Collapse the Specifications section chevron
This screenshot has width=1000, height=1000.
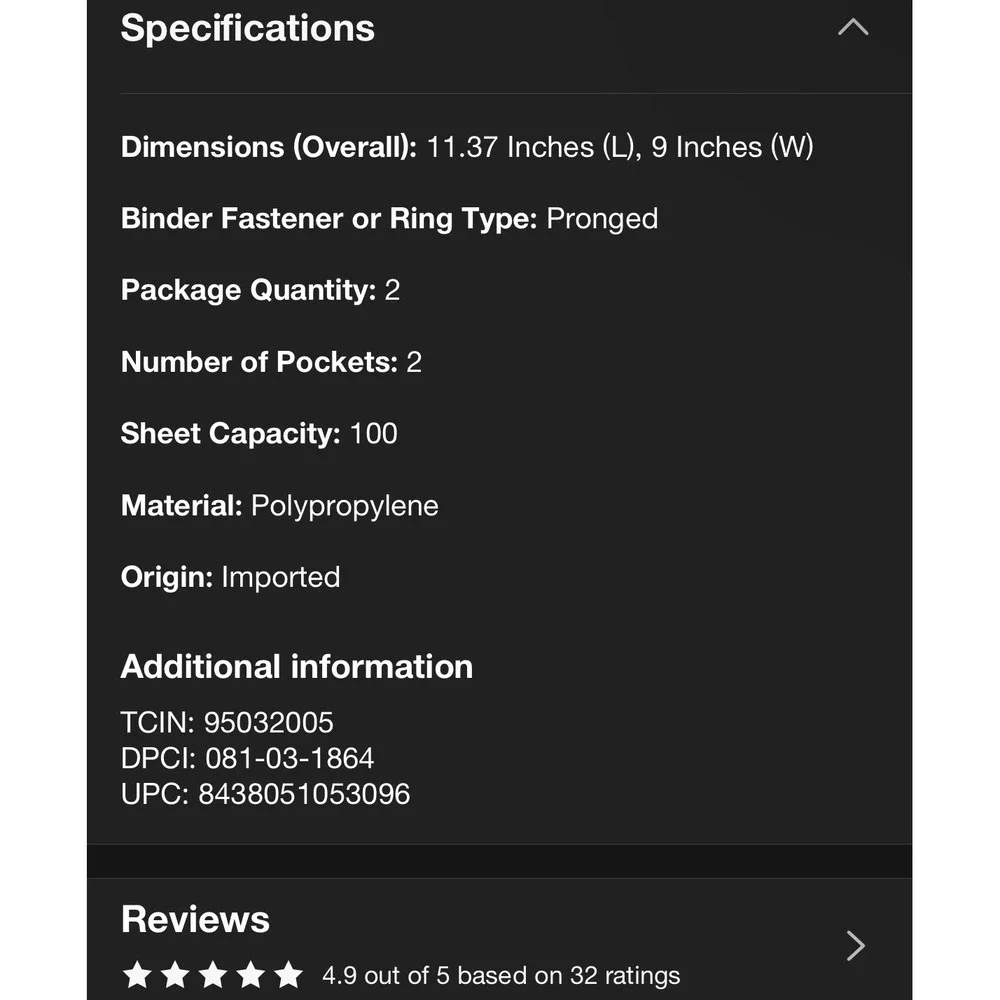(853, 27)
